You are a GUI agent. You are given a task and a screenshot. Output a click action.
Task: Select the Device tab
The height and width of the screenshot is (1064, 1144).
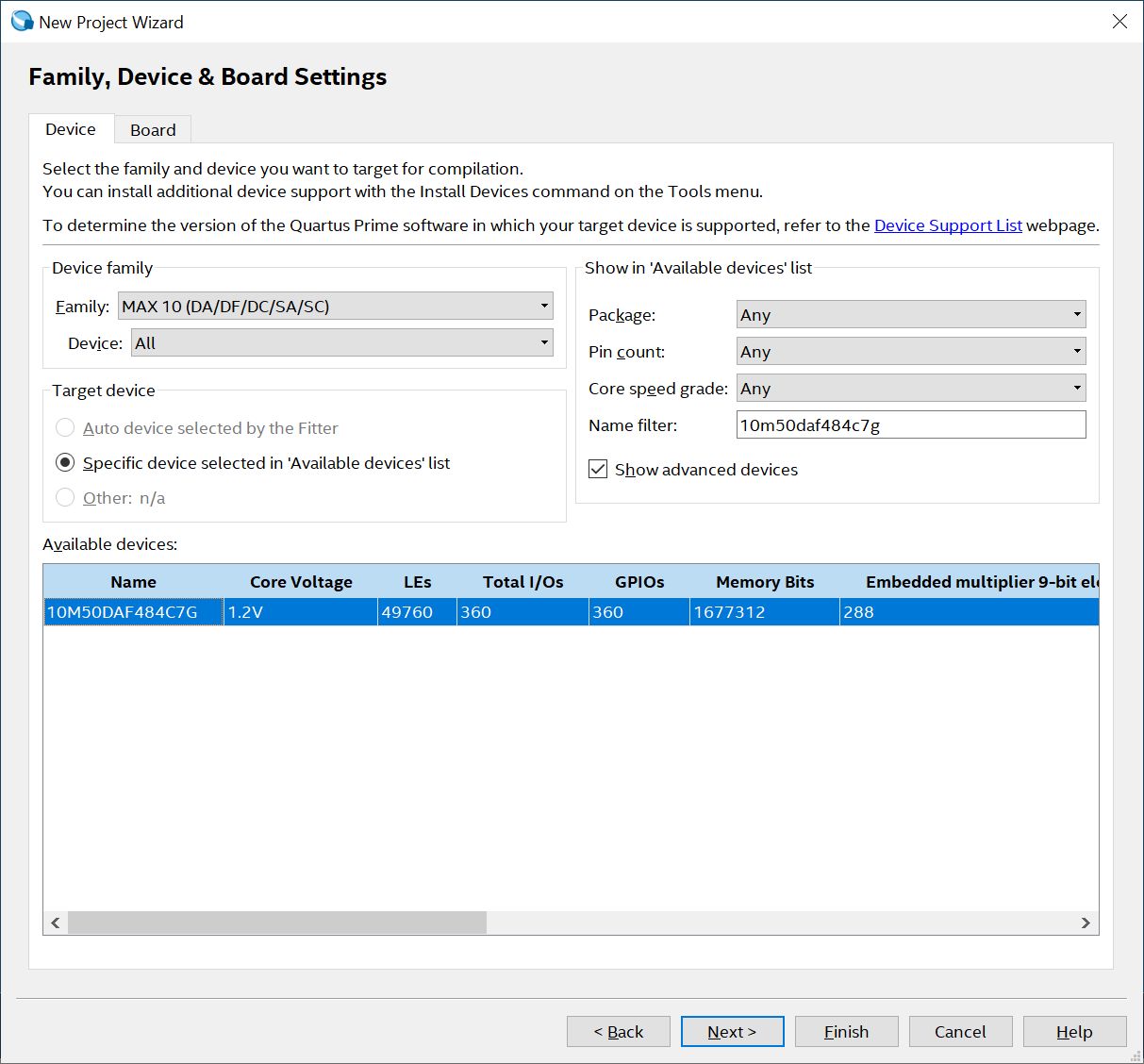click(71, 129)
